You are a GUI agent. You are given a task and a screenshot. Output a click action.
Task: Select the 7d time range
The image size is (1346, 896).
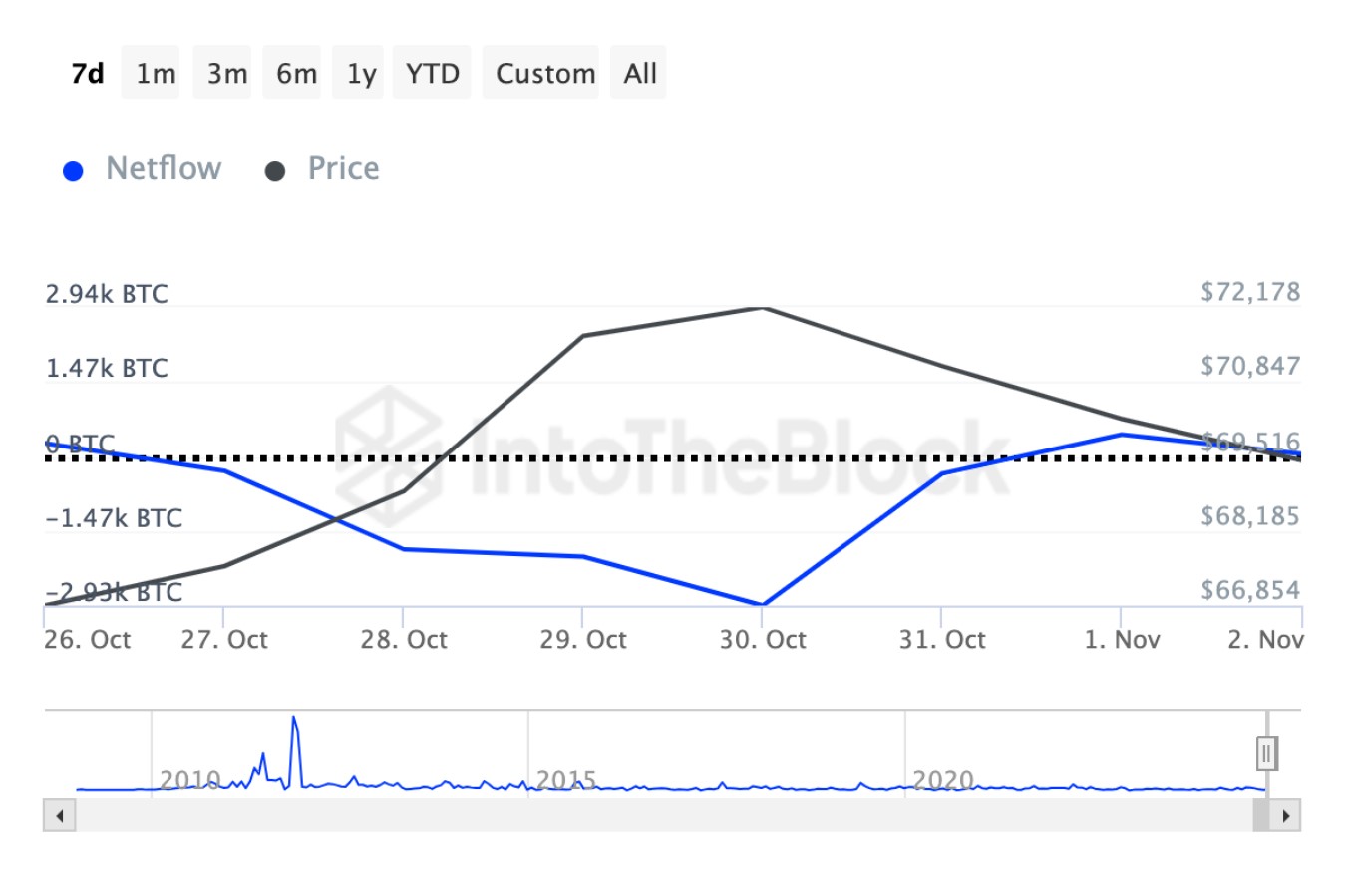click(x=88, y=73)
